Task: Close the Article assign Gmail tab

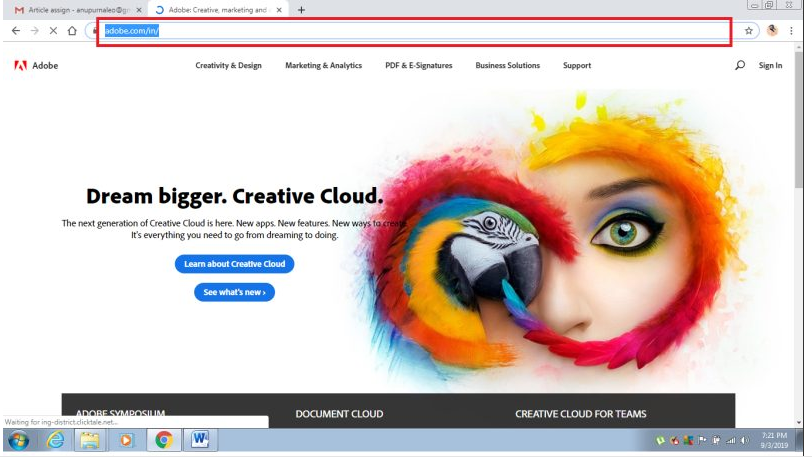Action: click(x=139, y=10)
